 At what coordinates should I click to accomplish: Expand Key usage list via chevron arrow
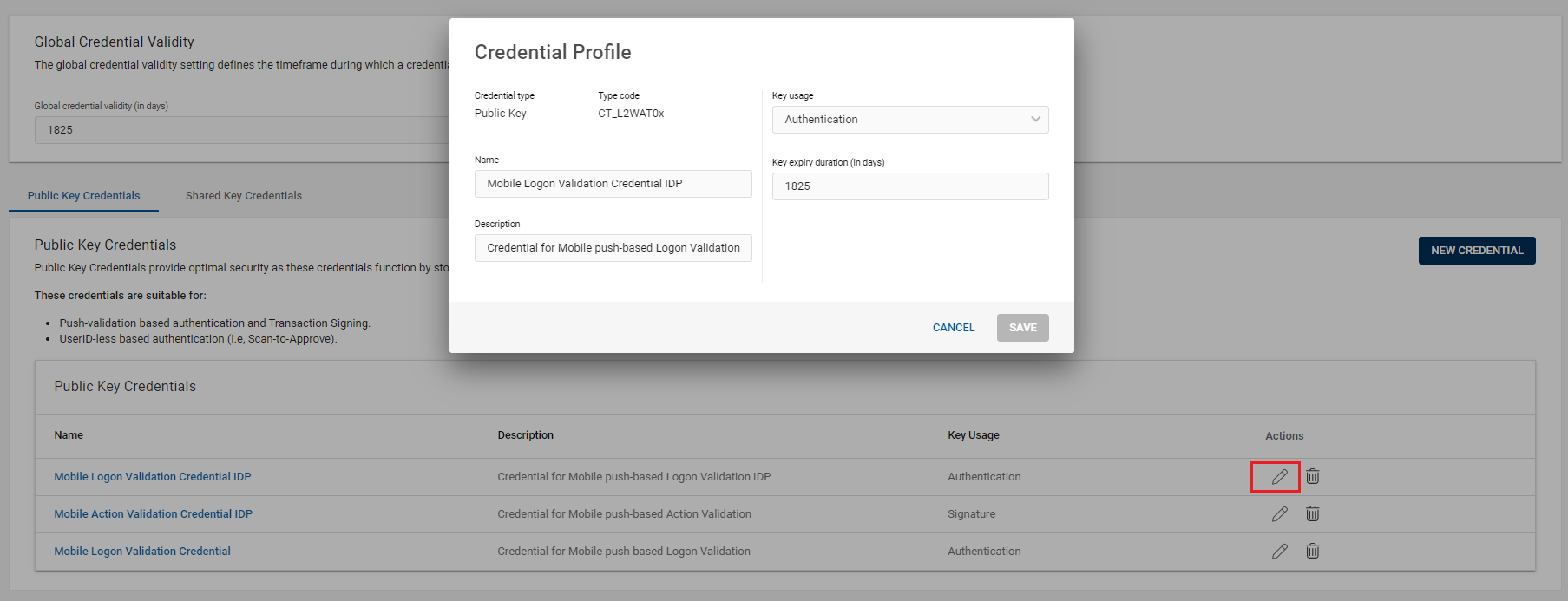click(x=1035, y=120)
